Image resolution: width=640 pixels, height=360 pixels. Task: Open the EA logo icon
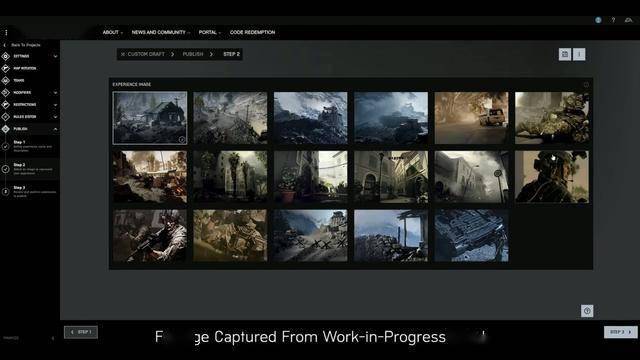(x=629, y=20)
